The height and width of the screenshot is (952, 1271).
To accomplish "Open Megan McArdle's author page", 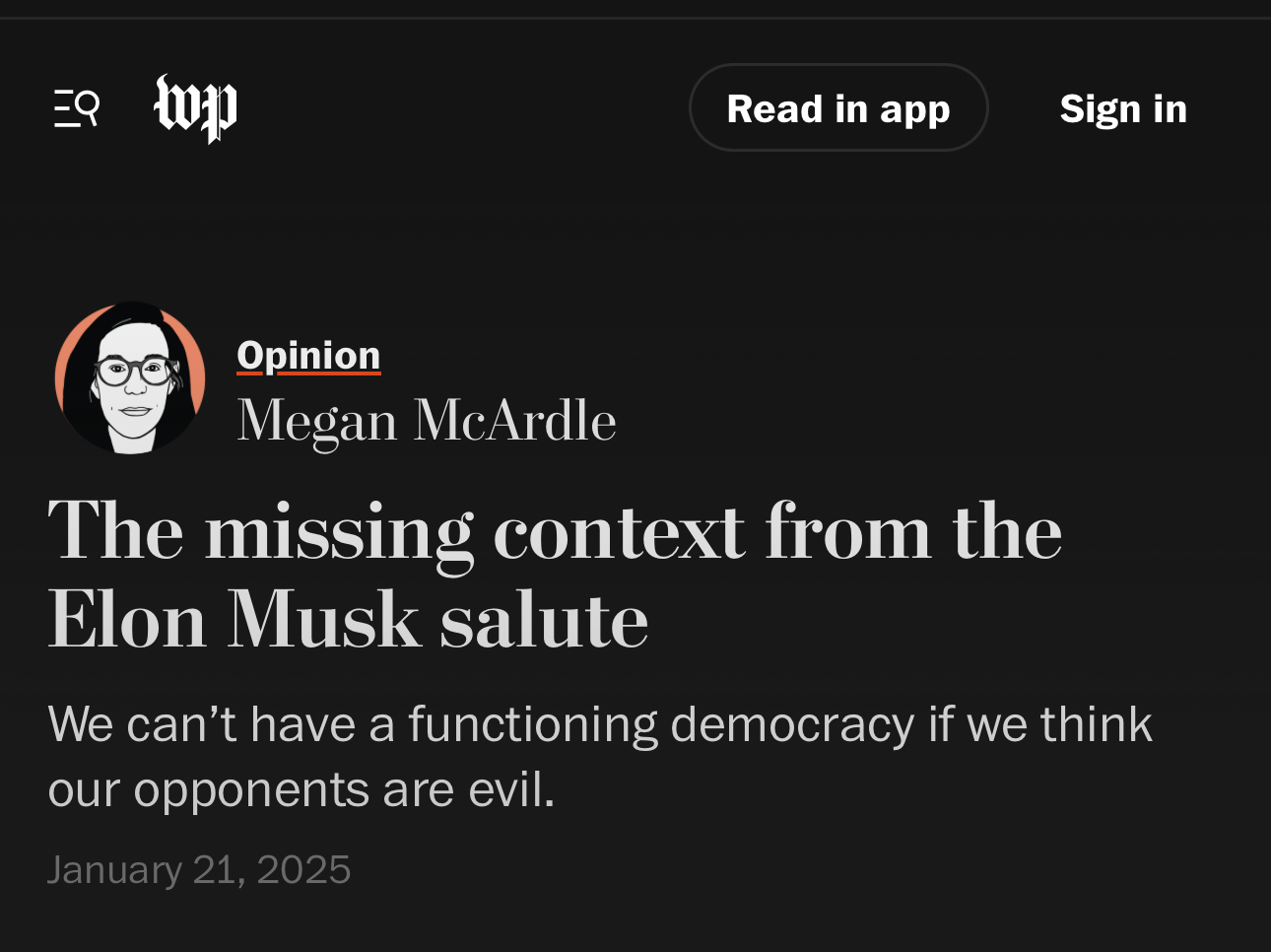I will 427,421.
